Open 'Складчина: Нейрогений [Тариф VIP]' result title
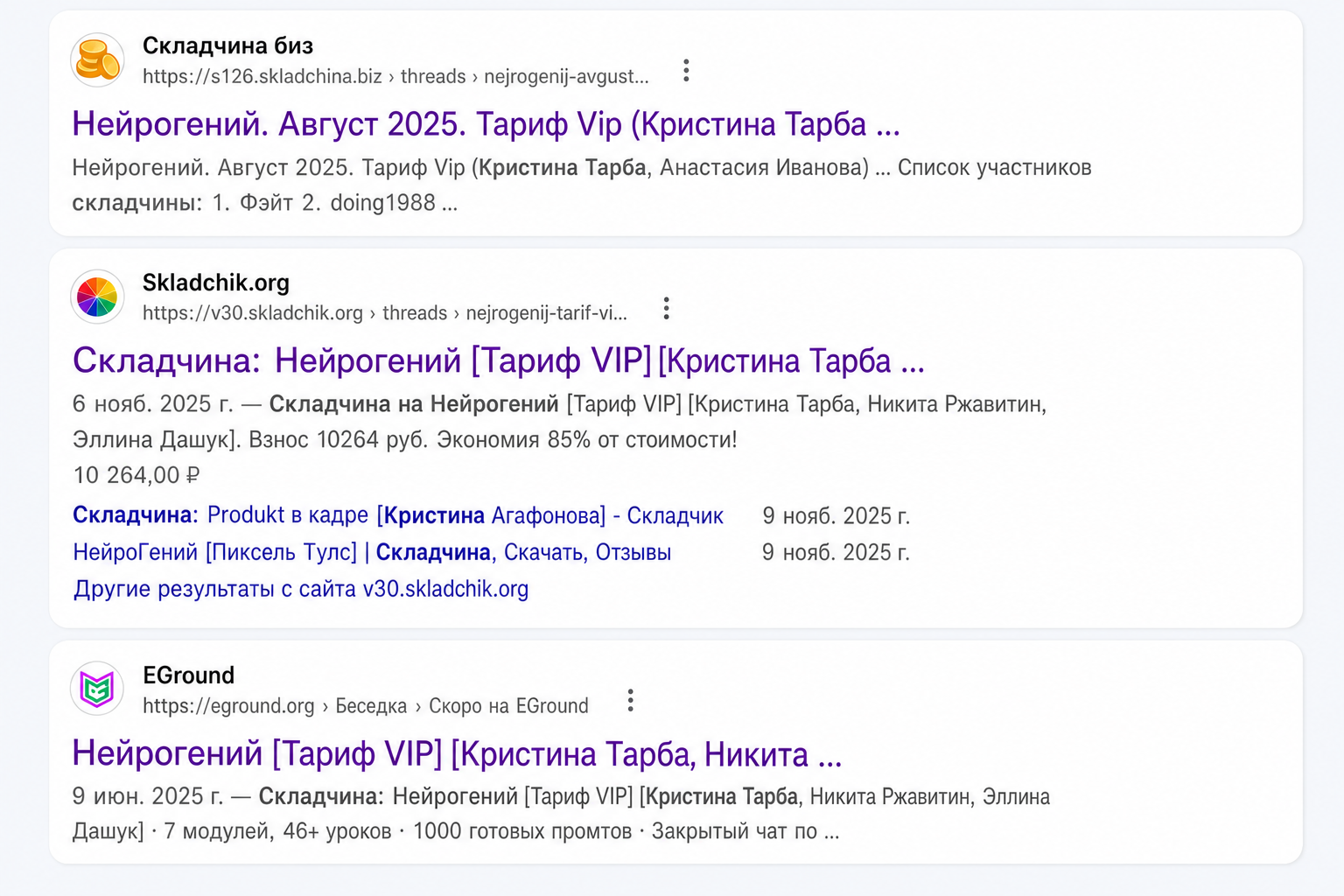The width and height of the screenshot is (1344, 896). 499,360
